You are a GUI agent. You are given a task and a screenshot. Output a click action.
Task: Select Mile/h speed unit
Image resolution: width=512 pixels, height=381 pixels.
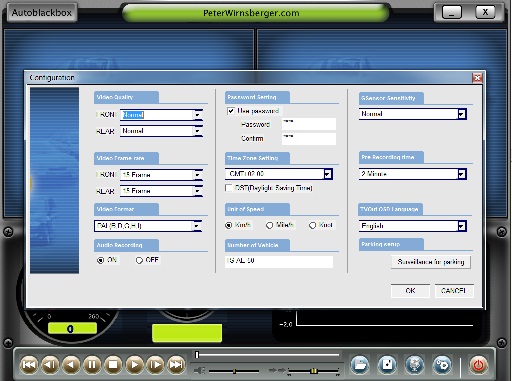coord(269,225)
